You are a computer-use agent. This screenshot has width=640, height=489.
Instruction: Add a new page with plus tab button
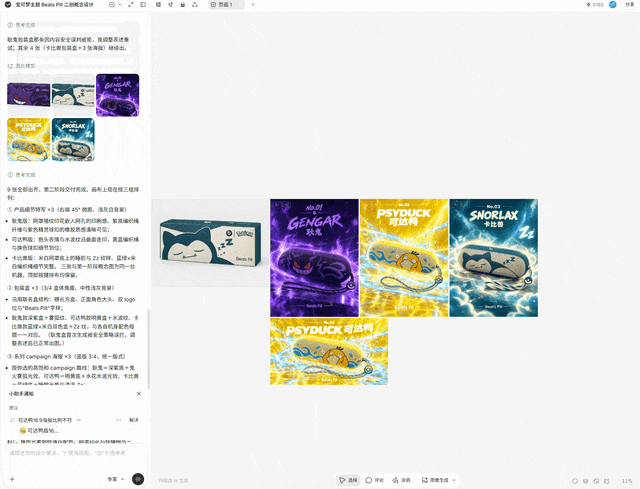point(253,4)
